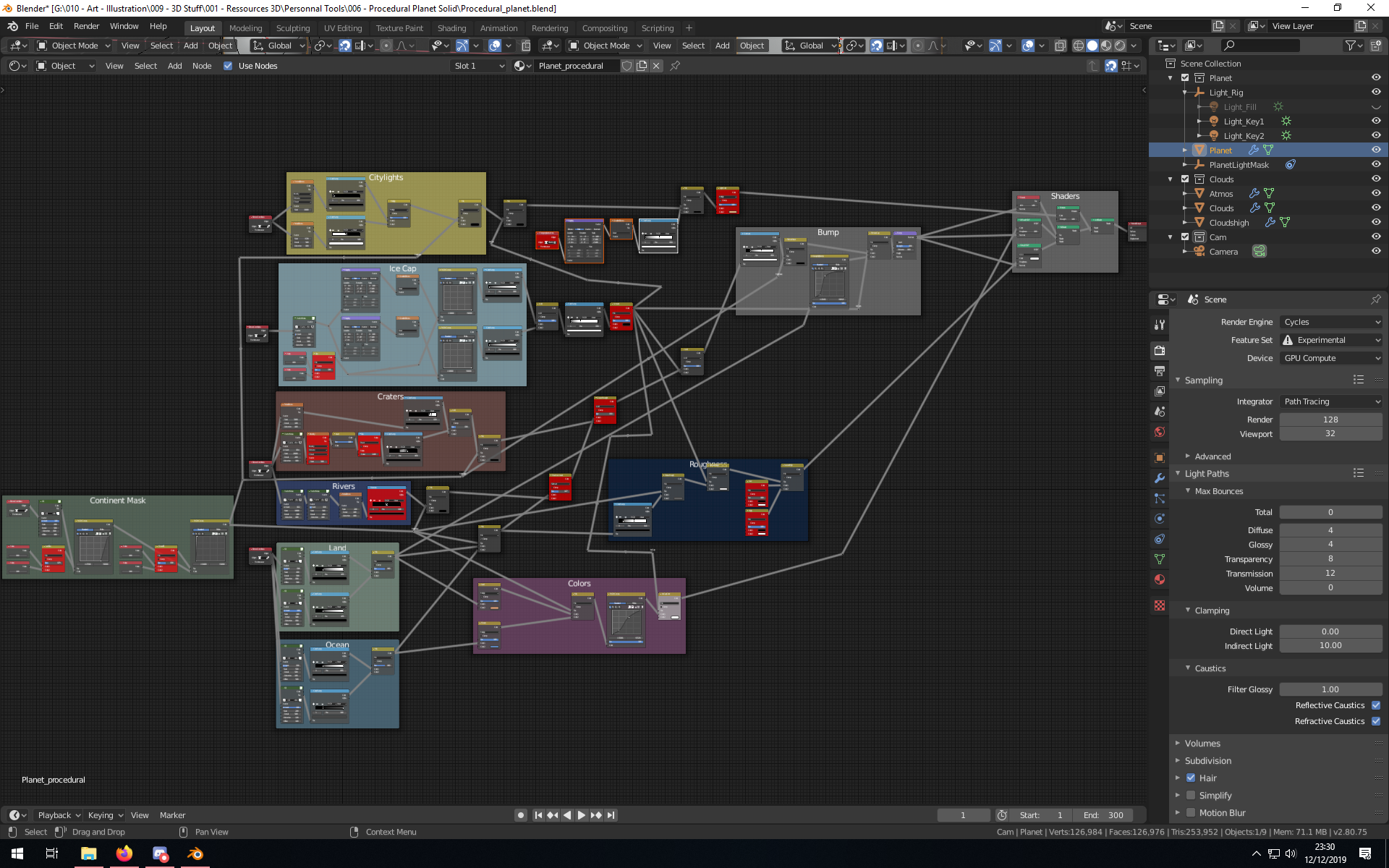Open Firefox from the Windows taskbar
The image size is (1389, 868).
(x=124, y=854)
